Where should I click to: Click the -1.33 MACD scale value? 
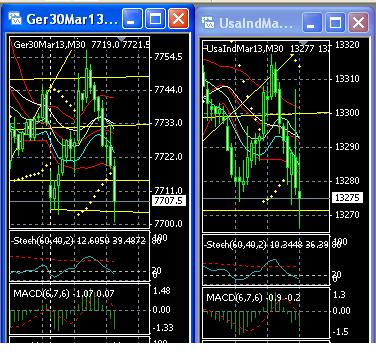(163, 328)
